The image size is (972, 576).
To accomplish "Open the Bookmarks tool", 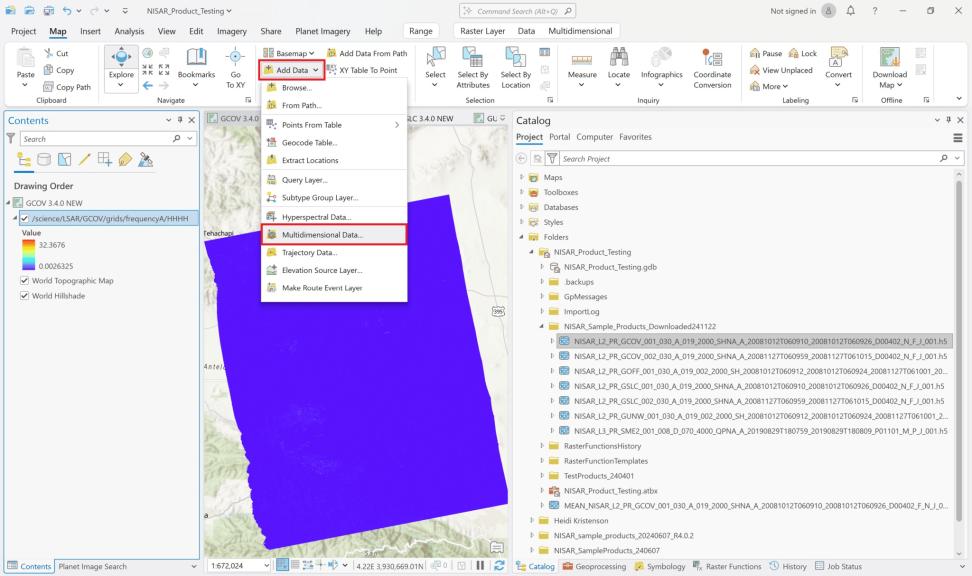I will coord(196,68).
